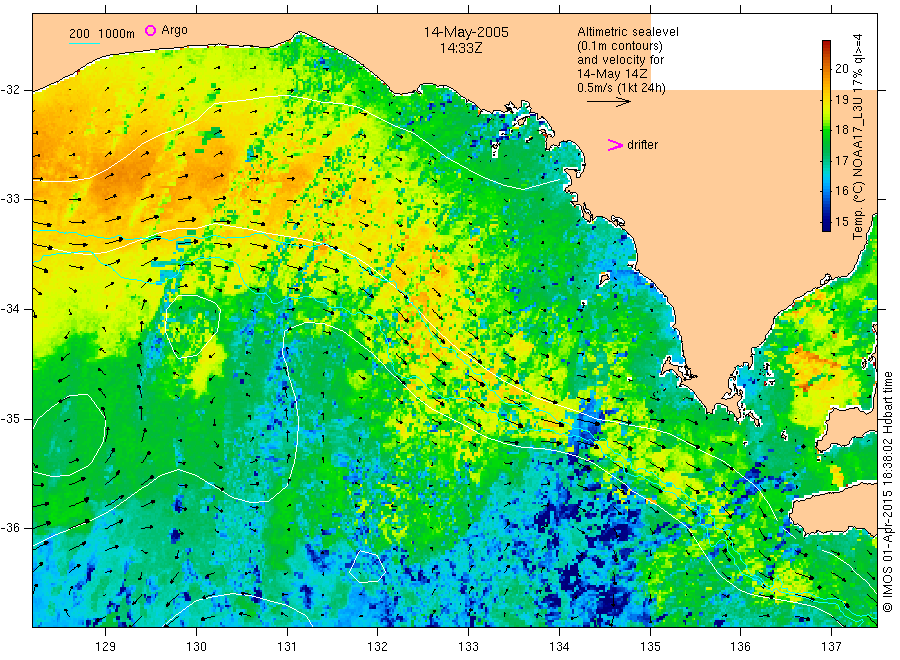Click the 'Argo' legend label
The height and width of the screenshot is (660, 900).
click(x=174, y=30)
